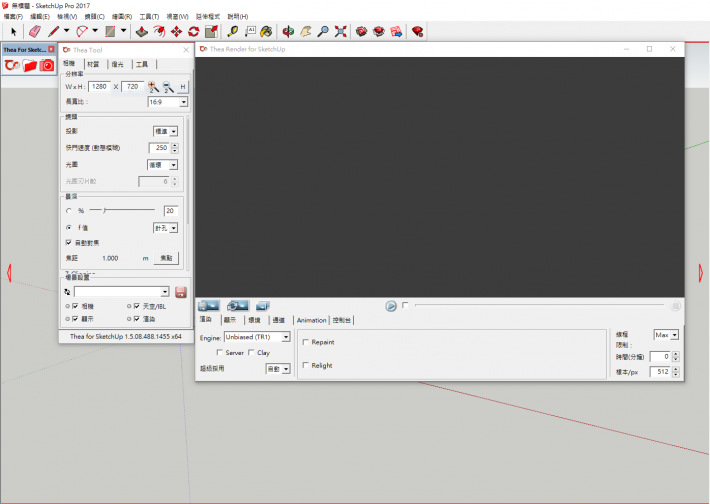Open the 工具(T) menu
Viewport: 710px width, 504px height.
coord(149,17)
